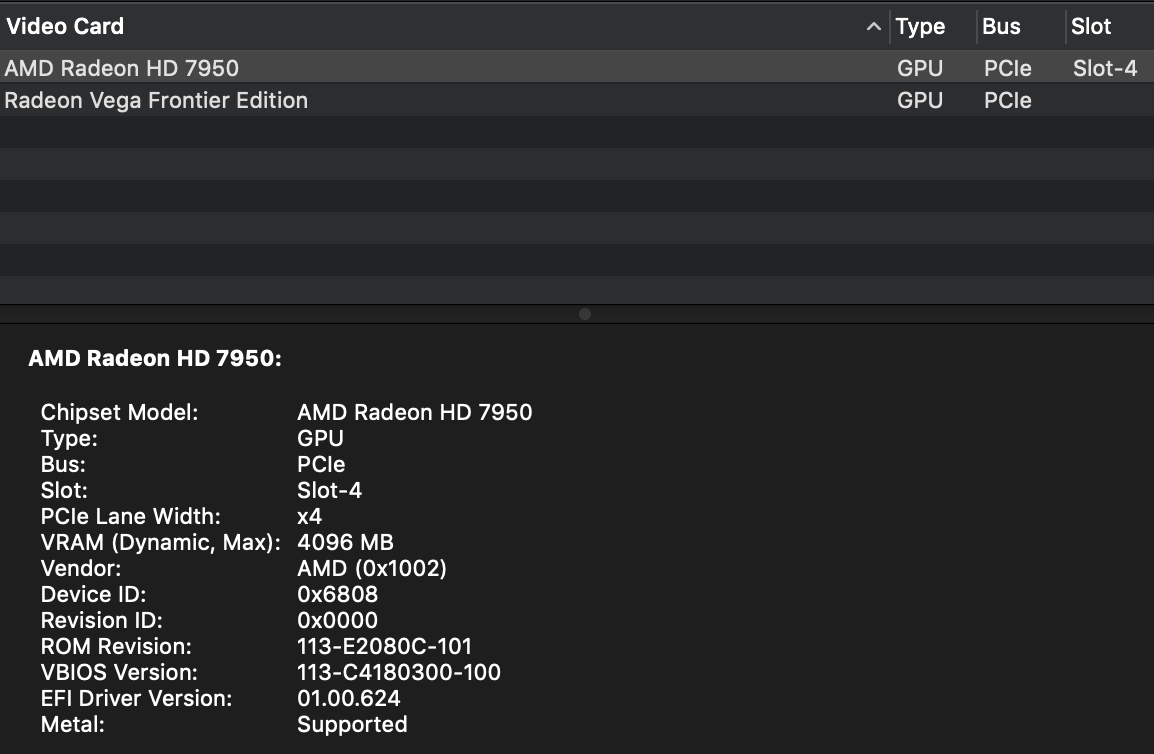1154x754 pixels.
Task: Click the Metal value Supported
Action: (352, 725)
